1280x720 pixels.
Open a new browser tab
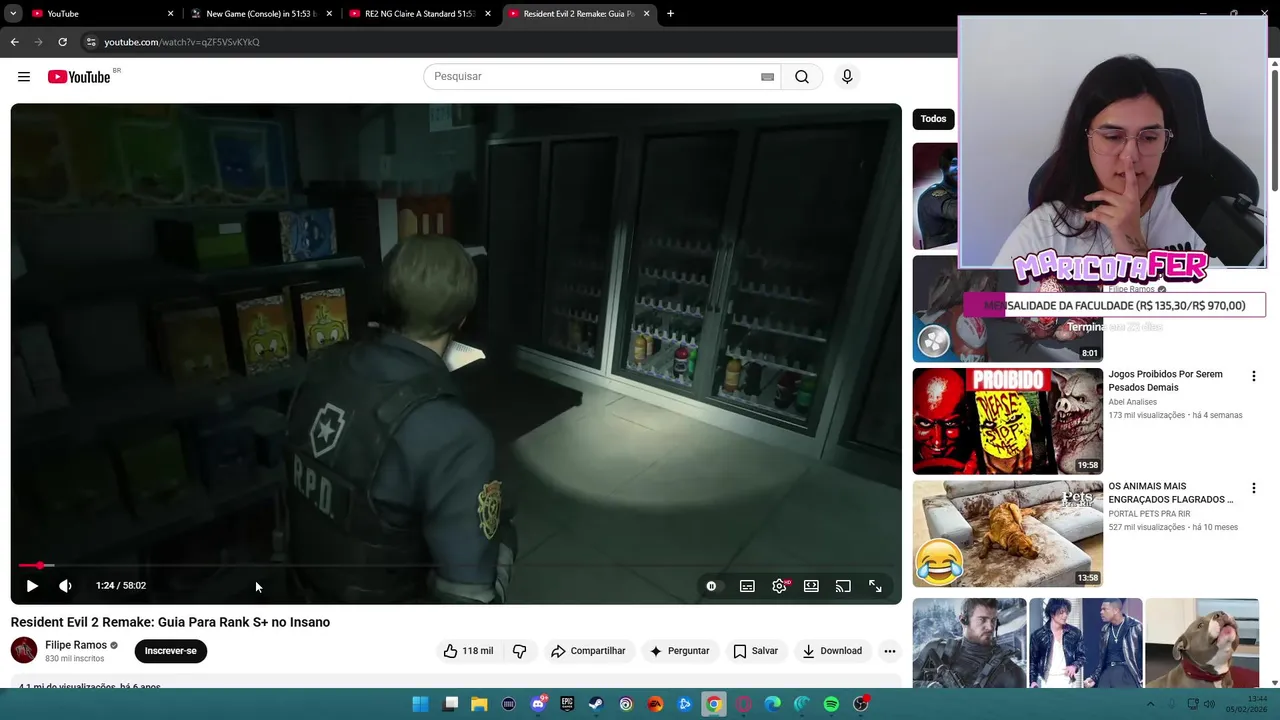670,14
